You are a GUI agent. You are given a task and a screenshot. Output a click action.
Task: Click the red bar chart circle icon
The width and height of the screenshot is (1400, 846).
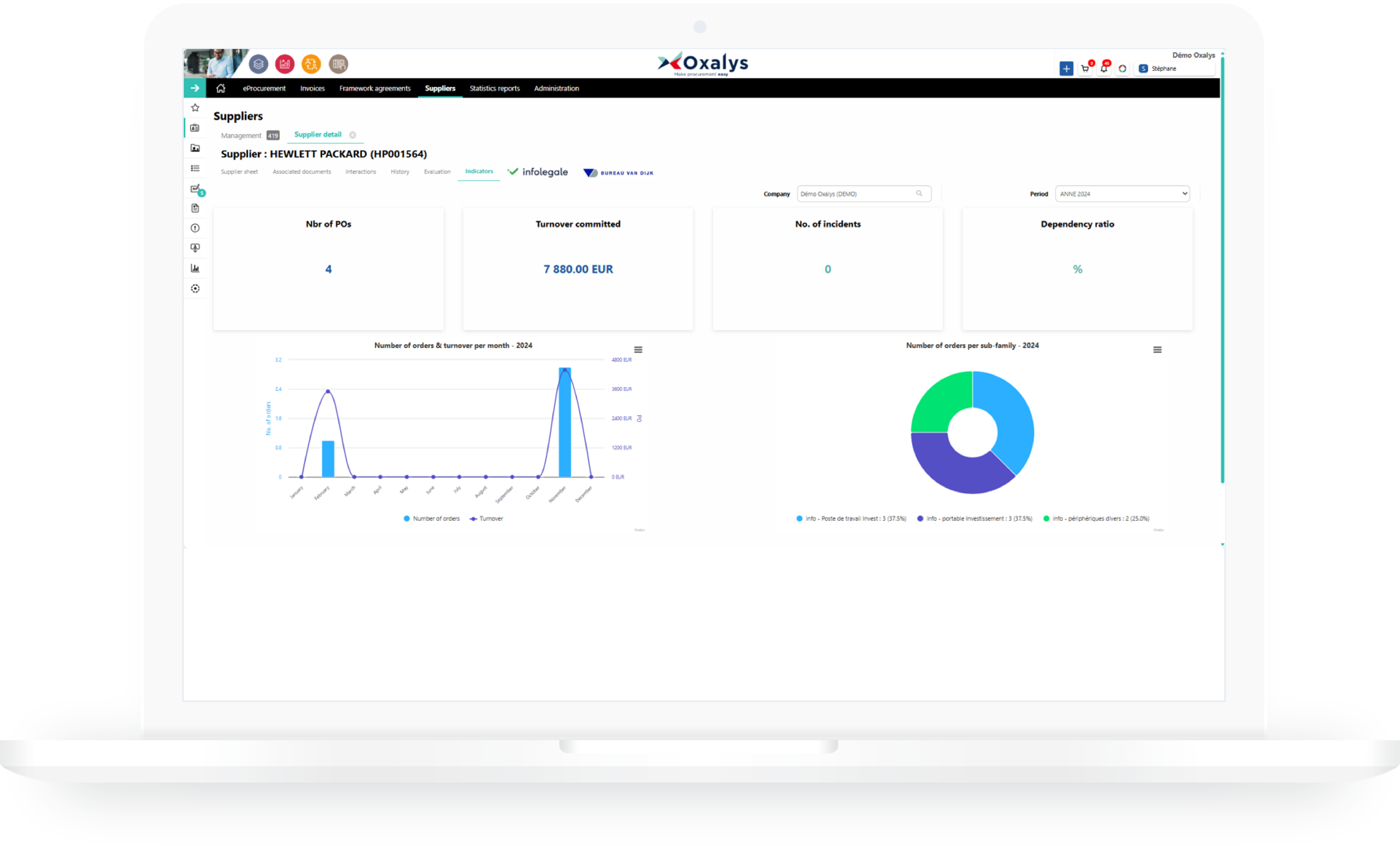click(x=285, y=64)
